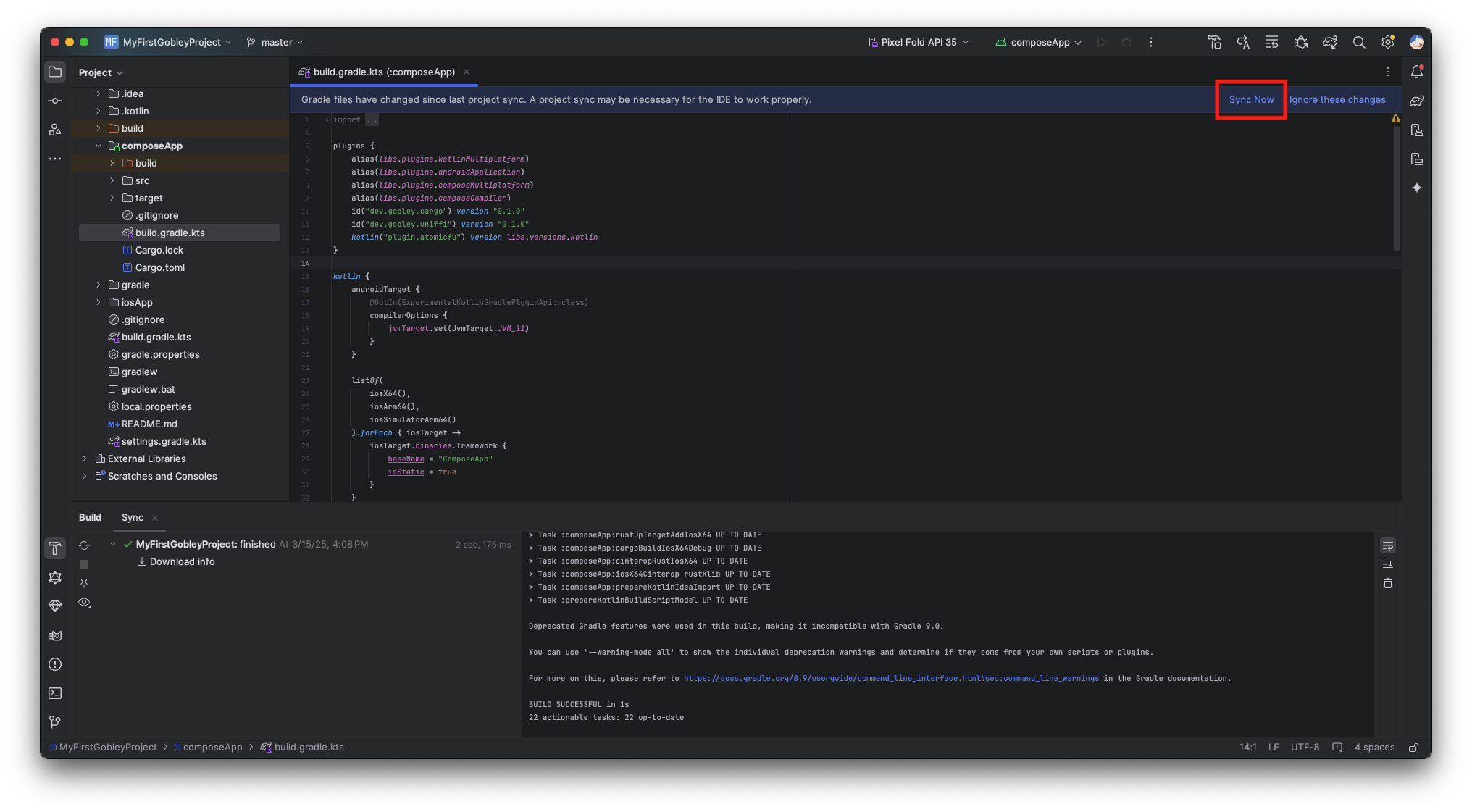Open More tool windows ellipsis in left sidebar
The image size is (1472, 812).
click(55, 159)
